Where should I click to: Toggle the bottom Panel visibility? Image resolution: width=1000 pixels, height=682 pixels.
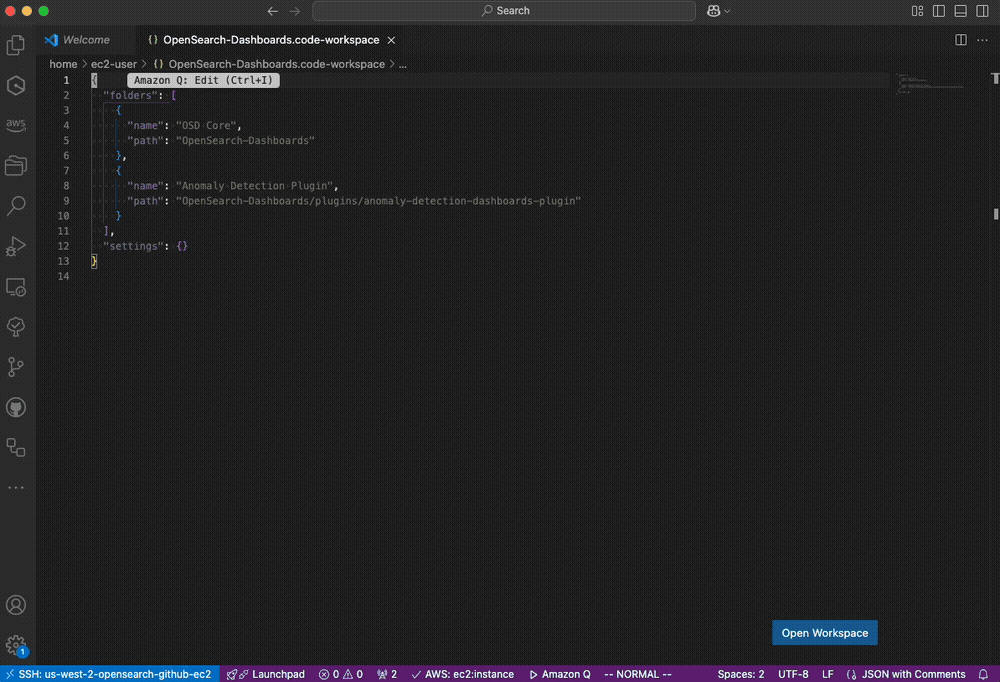point(960,11)
